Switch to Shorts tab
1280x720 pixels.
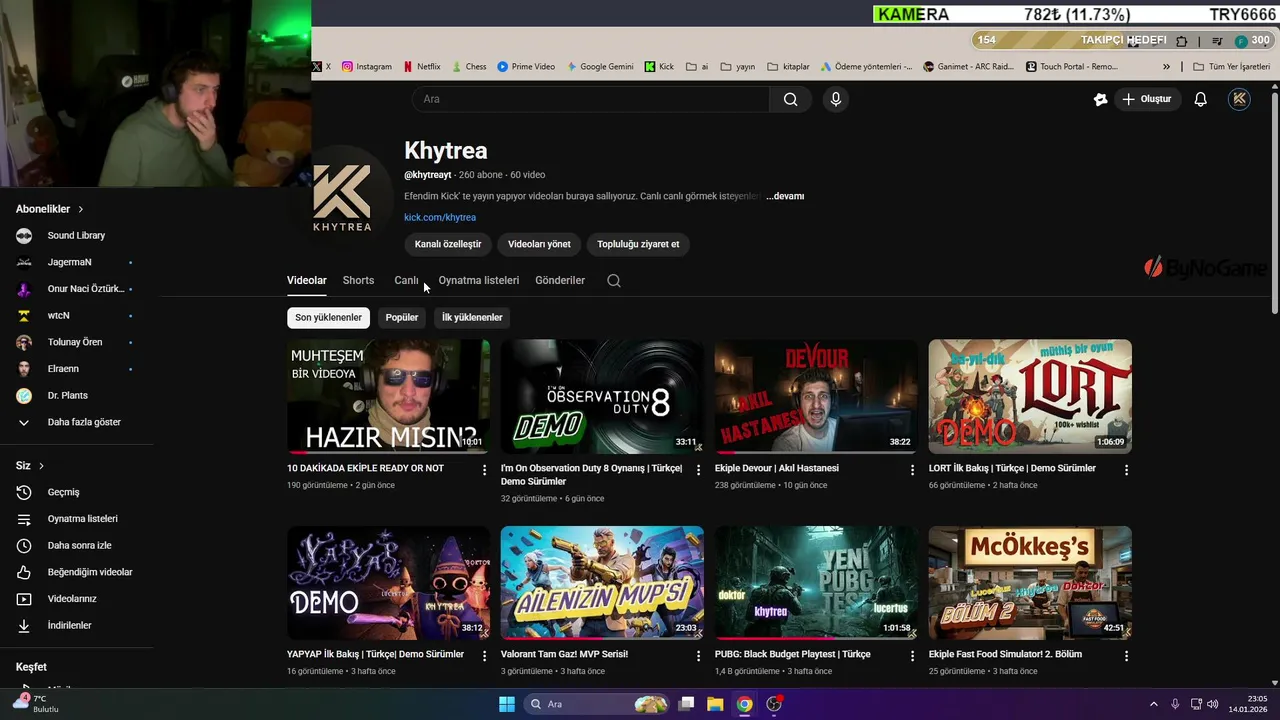[358, 281]
